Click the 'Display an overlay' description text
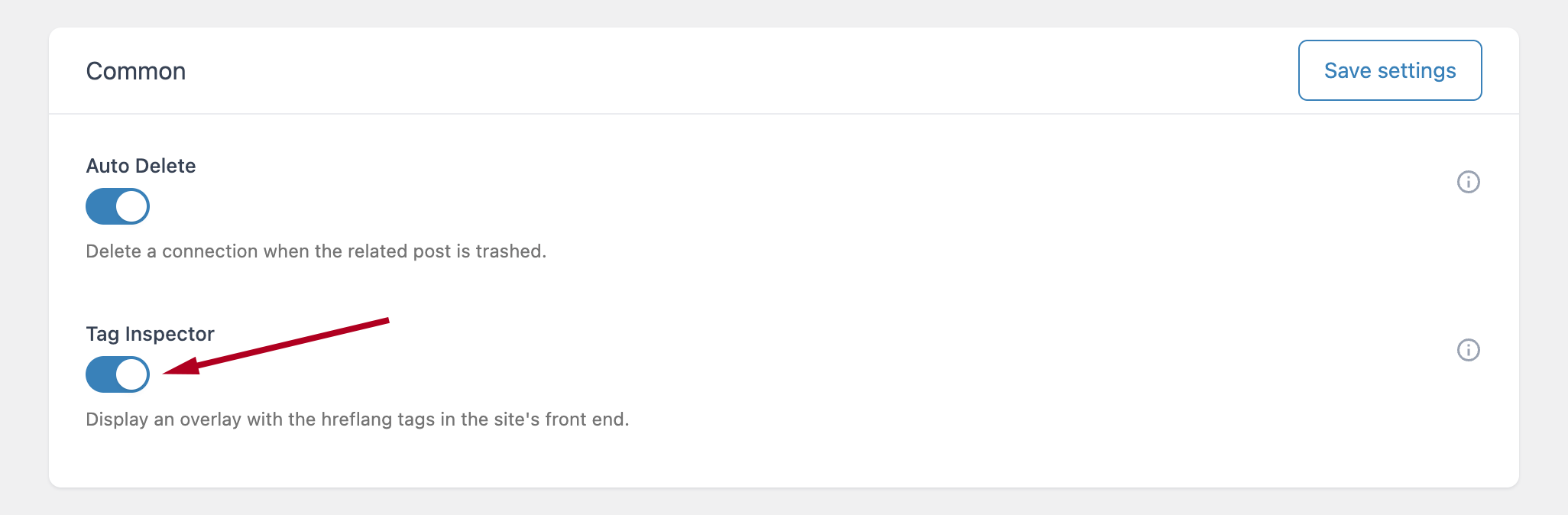 point(357,419)
